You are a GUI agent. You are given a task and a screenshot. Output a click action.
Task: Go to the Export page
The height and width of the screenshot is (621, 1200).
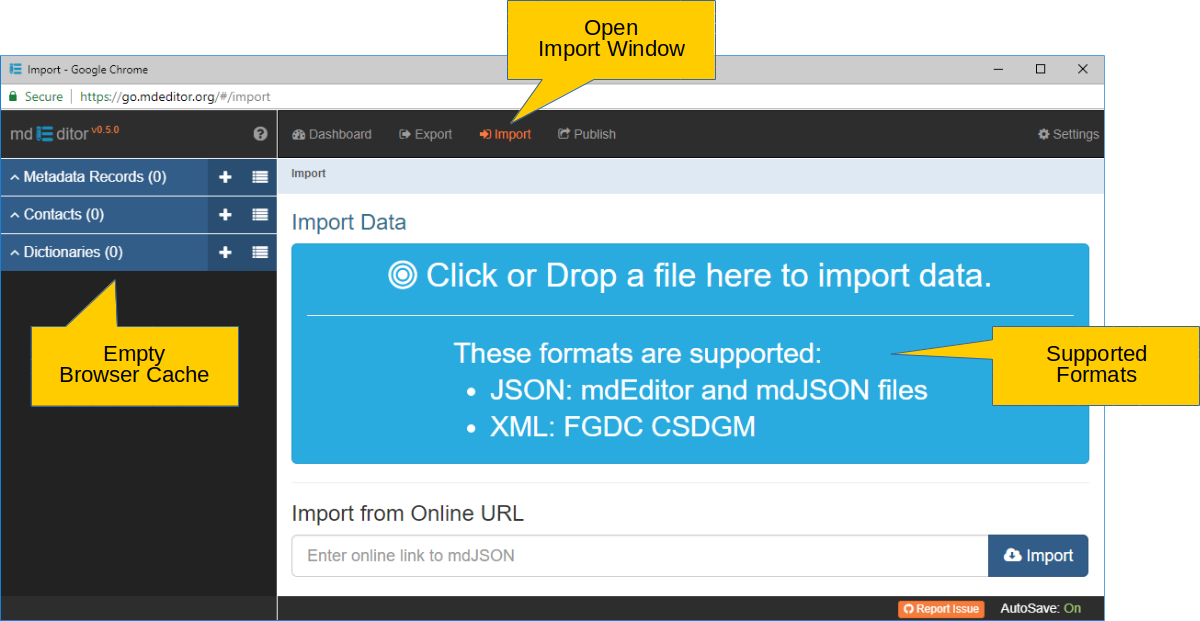[426, 134]
